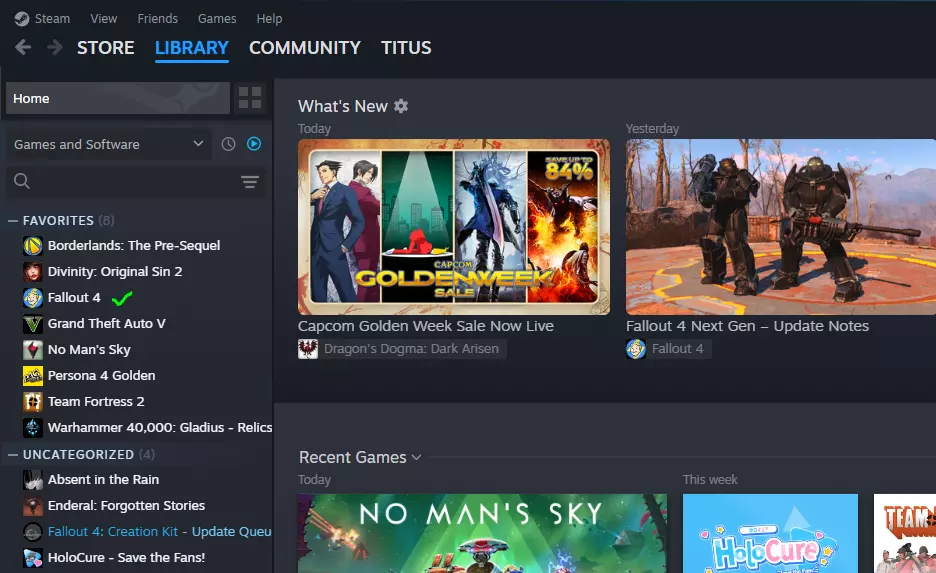Open the Help menu
Image resolution: width=936 pixels, height=573 pixels.
[x=269, y=19]
